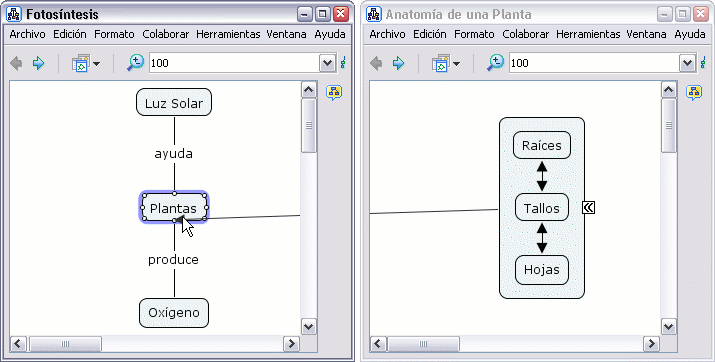Viewport: 715px width, 362px height.
Task: Click the Fotosíntesis vertical scrollbar down arrow
Action: pos(309,326)
